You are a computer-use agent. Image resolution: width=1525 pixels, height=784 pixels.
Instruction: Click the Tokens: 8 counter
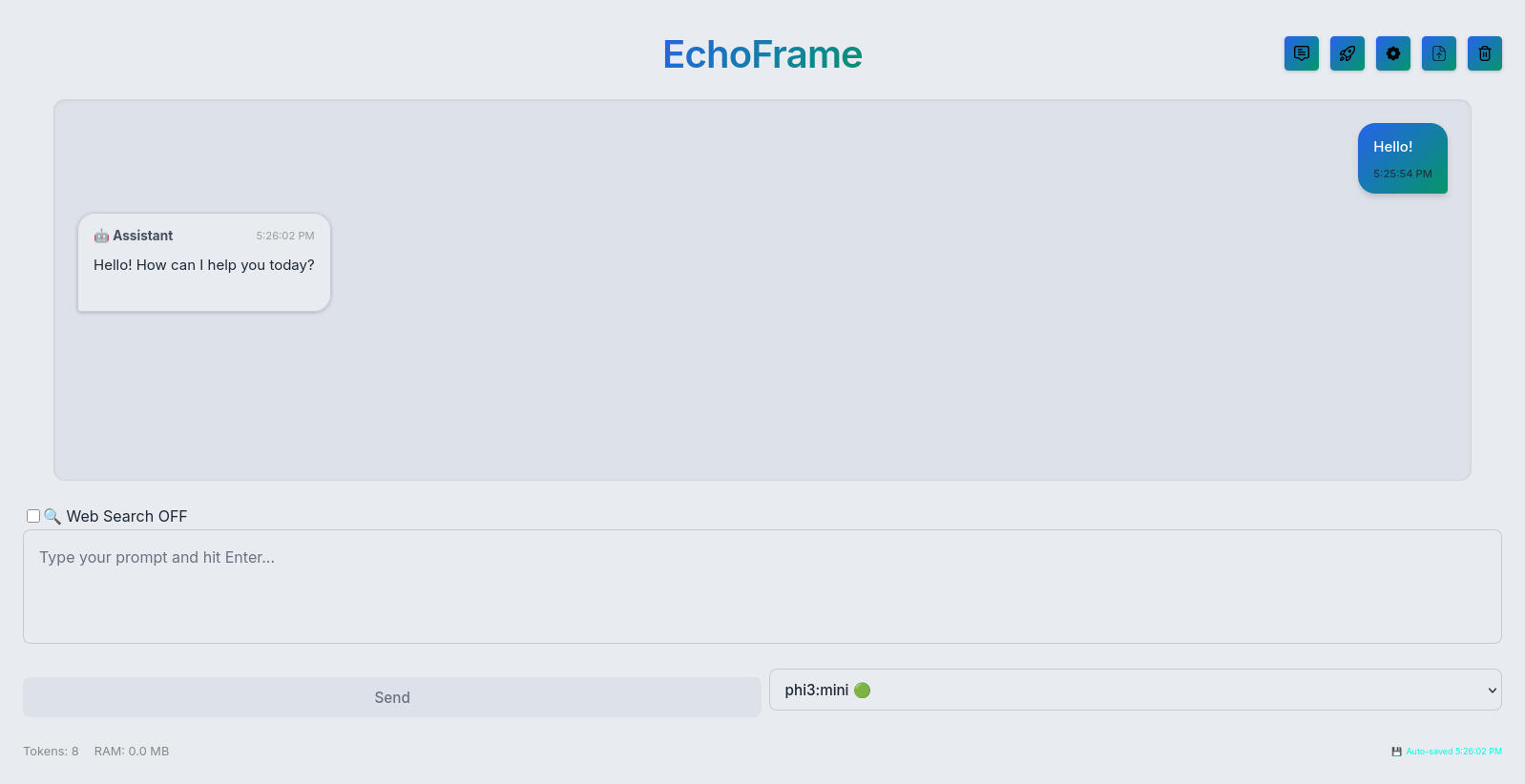52,752
